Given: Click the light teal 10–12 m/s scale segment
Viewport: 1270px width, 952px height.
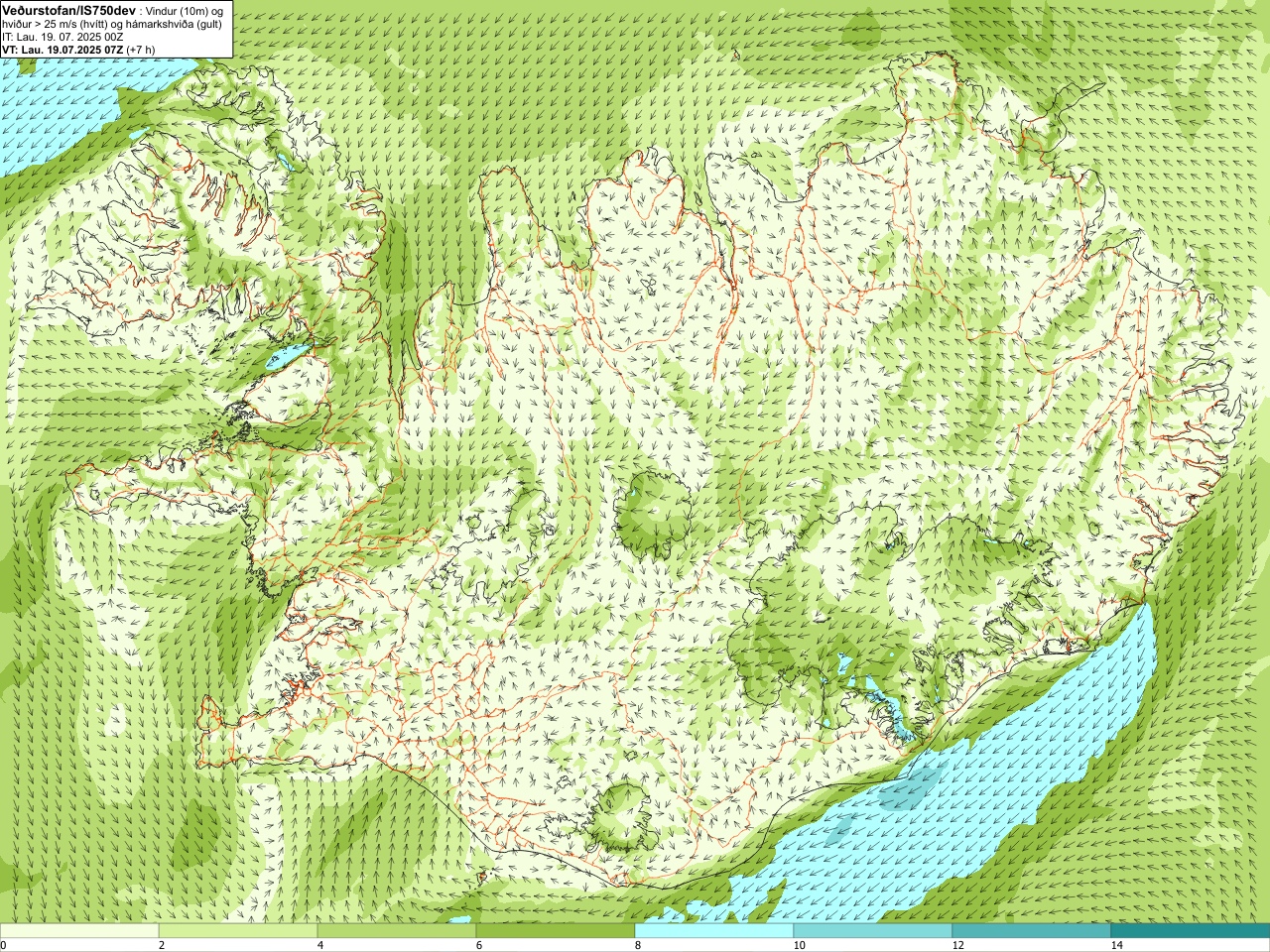Looking at the screenshot, I should [873, 931].
